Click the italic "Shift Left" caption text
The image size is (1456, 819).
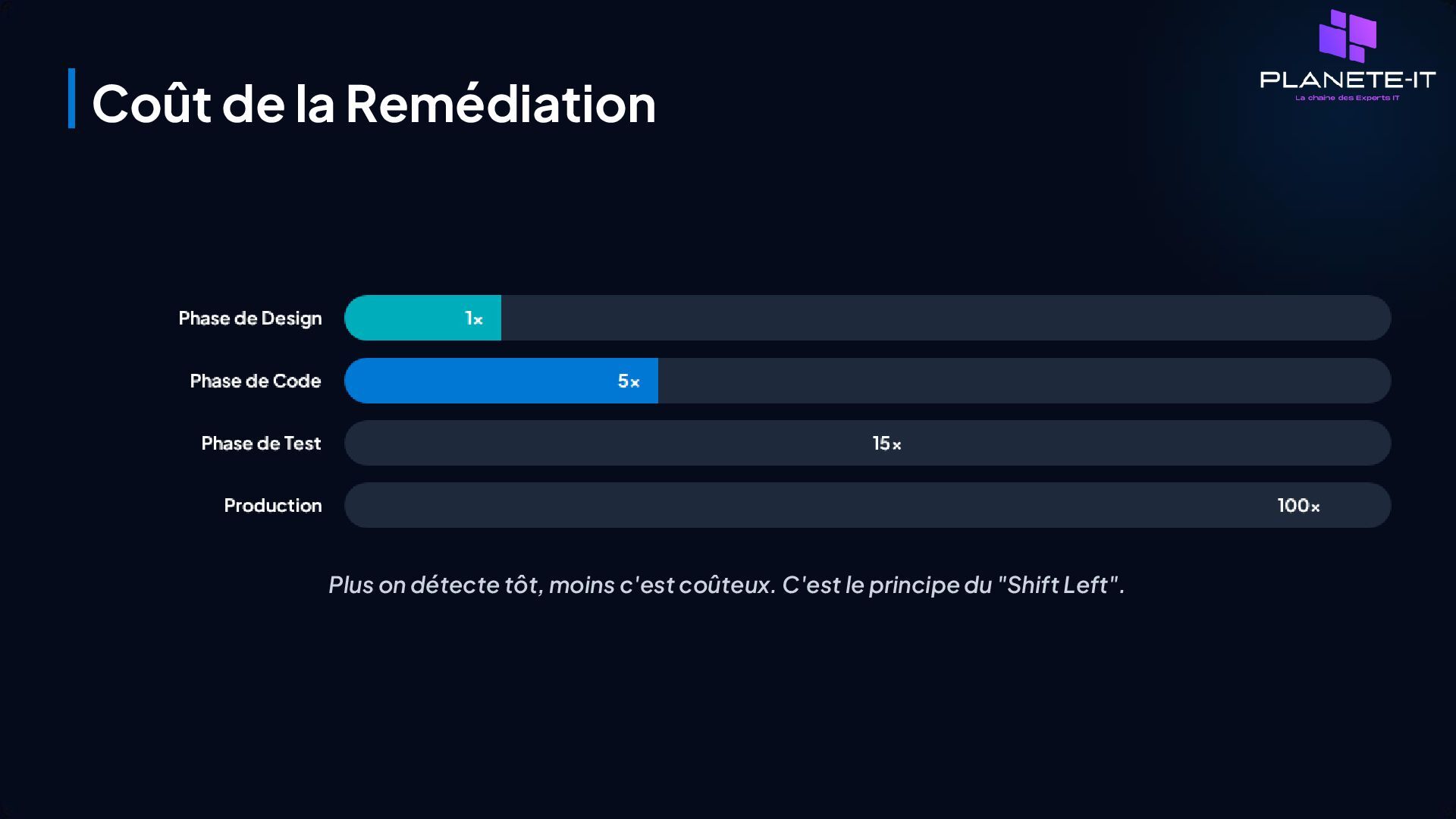tap(726, 585)
